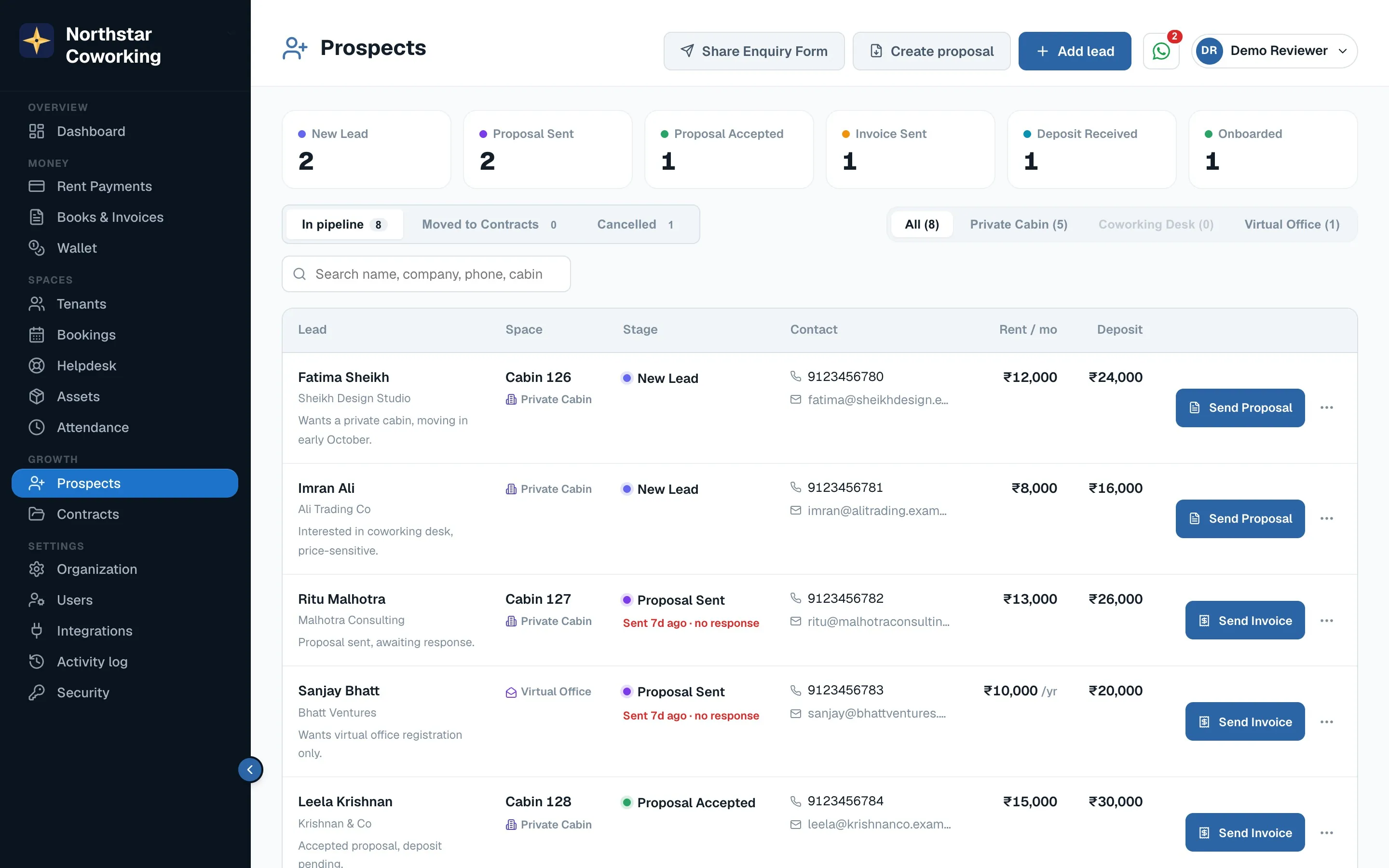Send Invoice to Sanjay Bhatt
1389x868 pixels.
[1244, 721]
